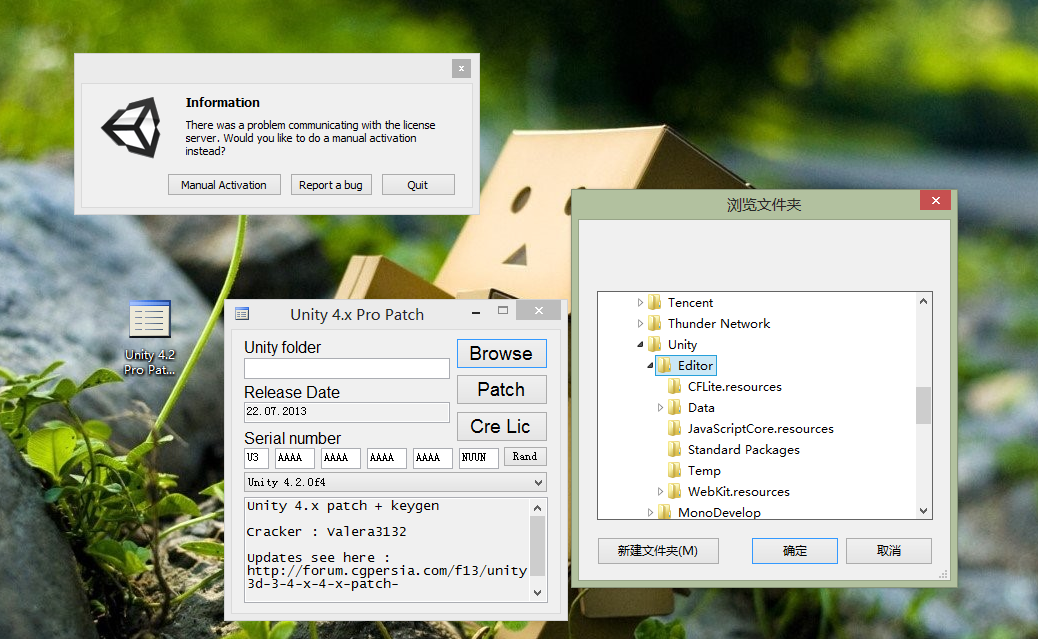This screenshot has width=1038, height=639.
Task: Click the WebKit.resources folder icon
Action: point(675,491)
